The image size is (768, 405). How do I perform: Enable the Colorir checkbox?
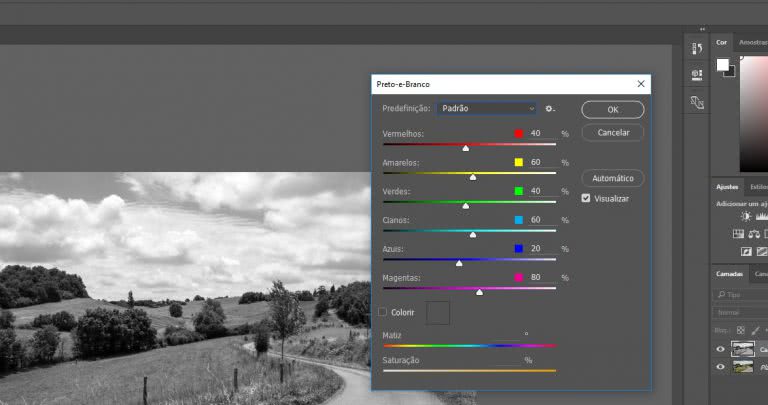tap(383, 312)
